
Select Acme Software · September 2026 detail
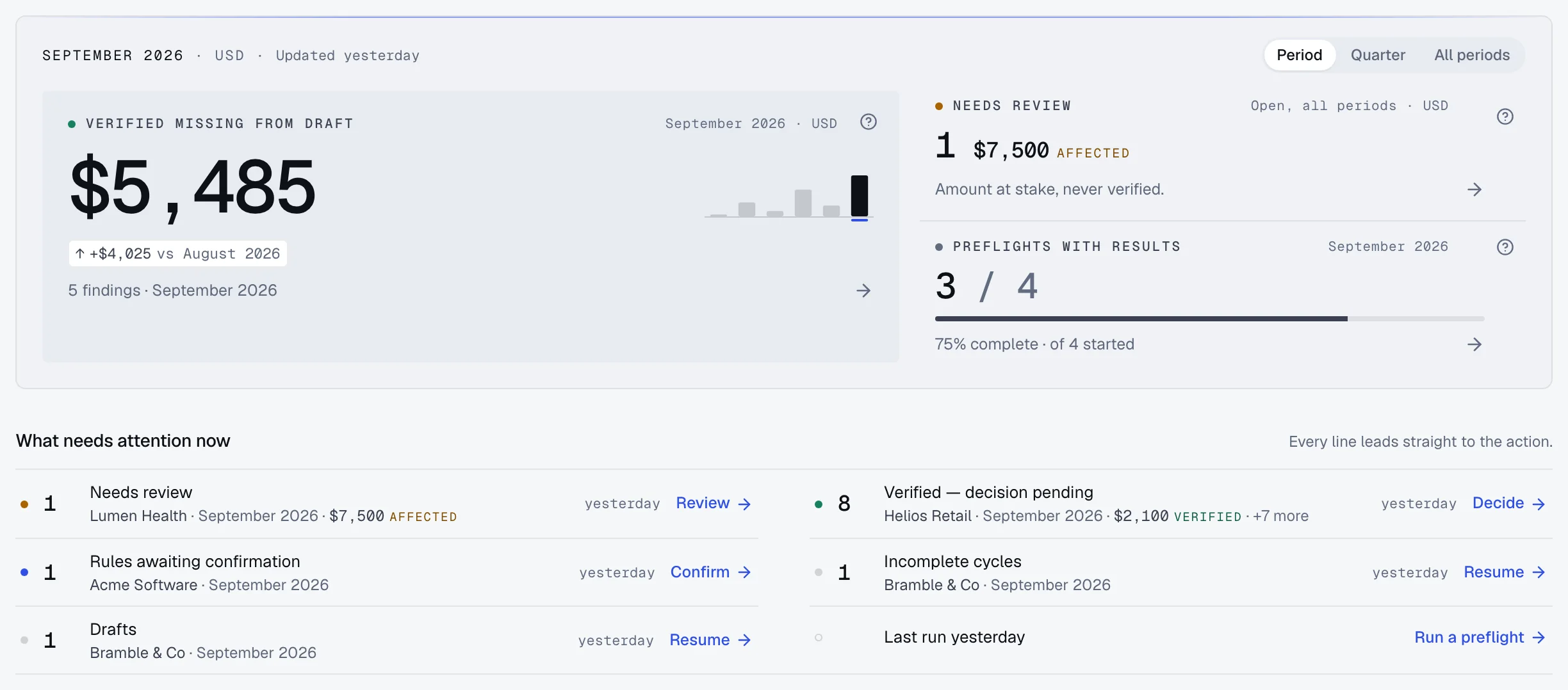pyautogui.click(x=209, y=585)
